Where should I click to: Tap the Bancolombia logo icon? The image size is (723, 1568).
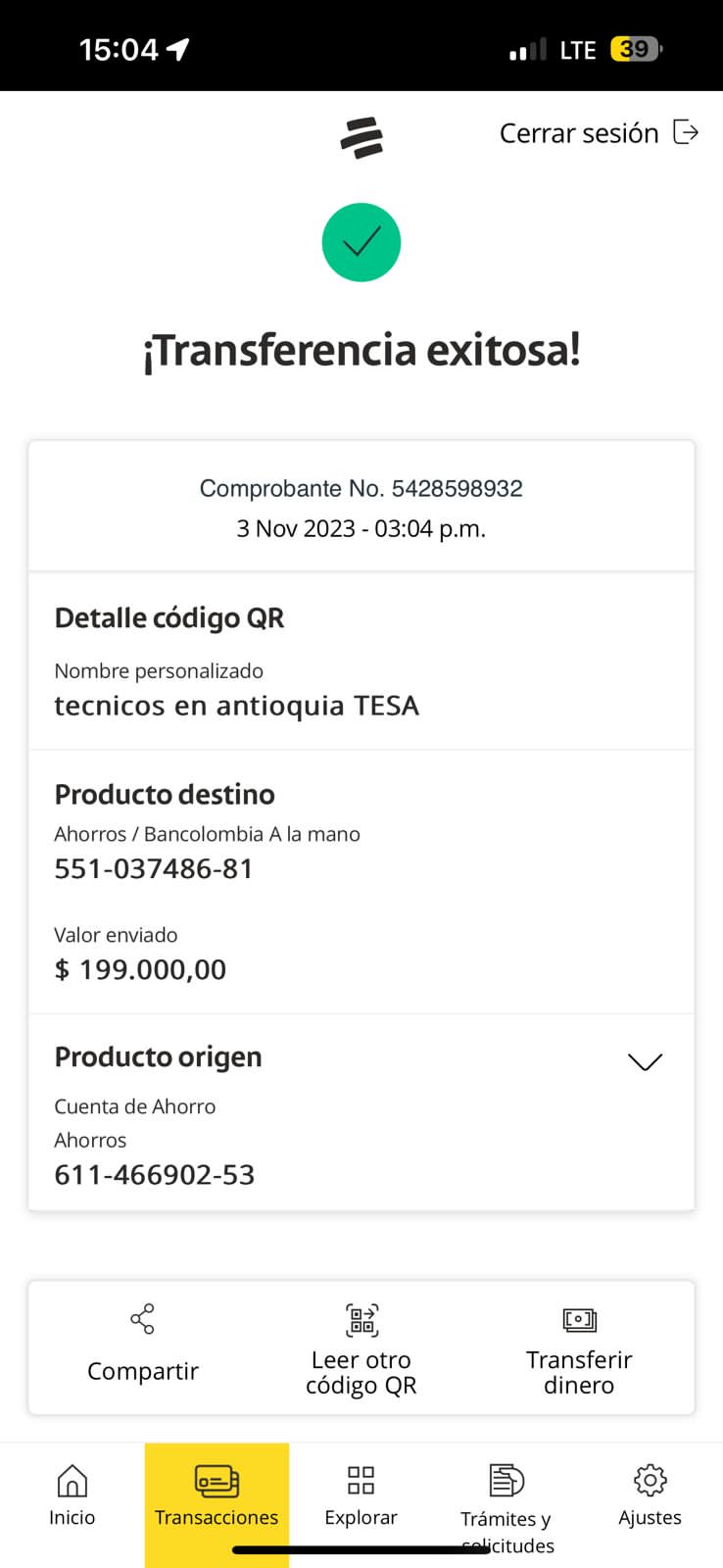pos(361,137)
